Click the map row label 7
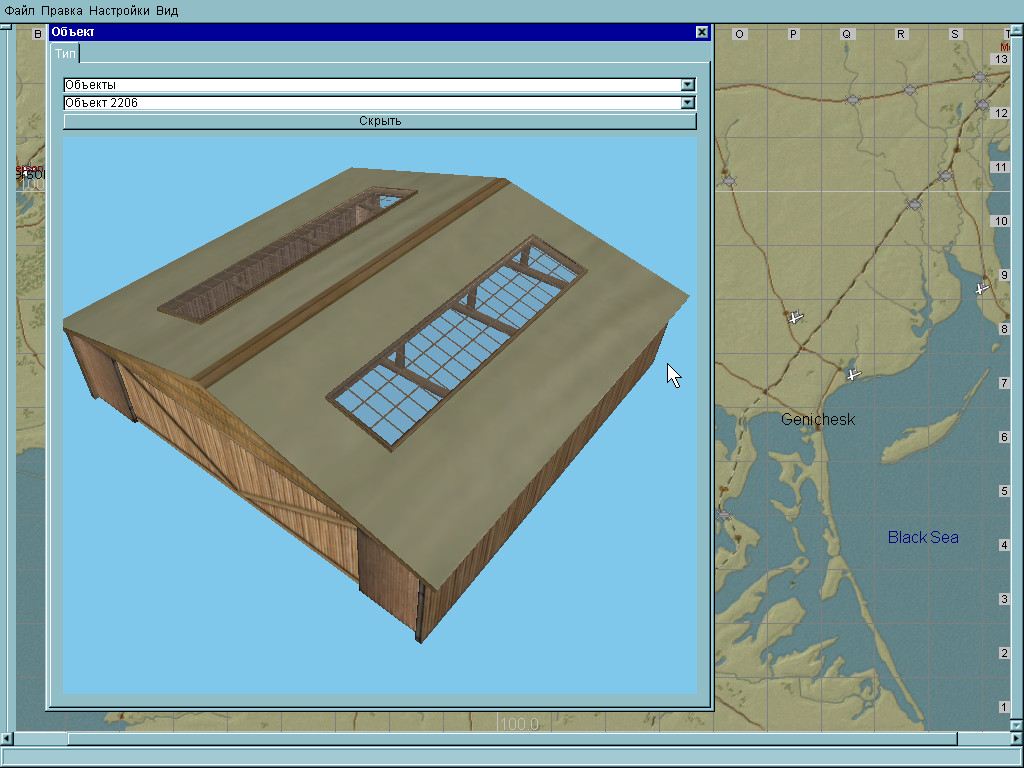Screen dimensions: 1024x768 click(x=1004, y=383)
